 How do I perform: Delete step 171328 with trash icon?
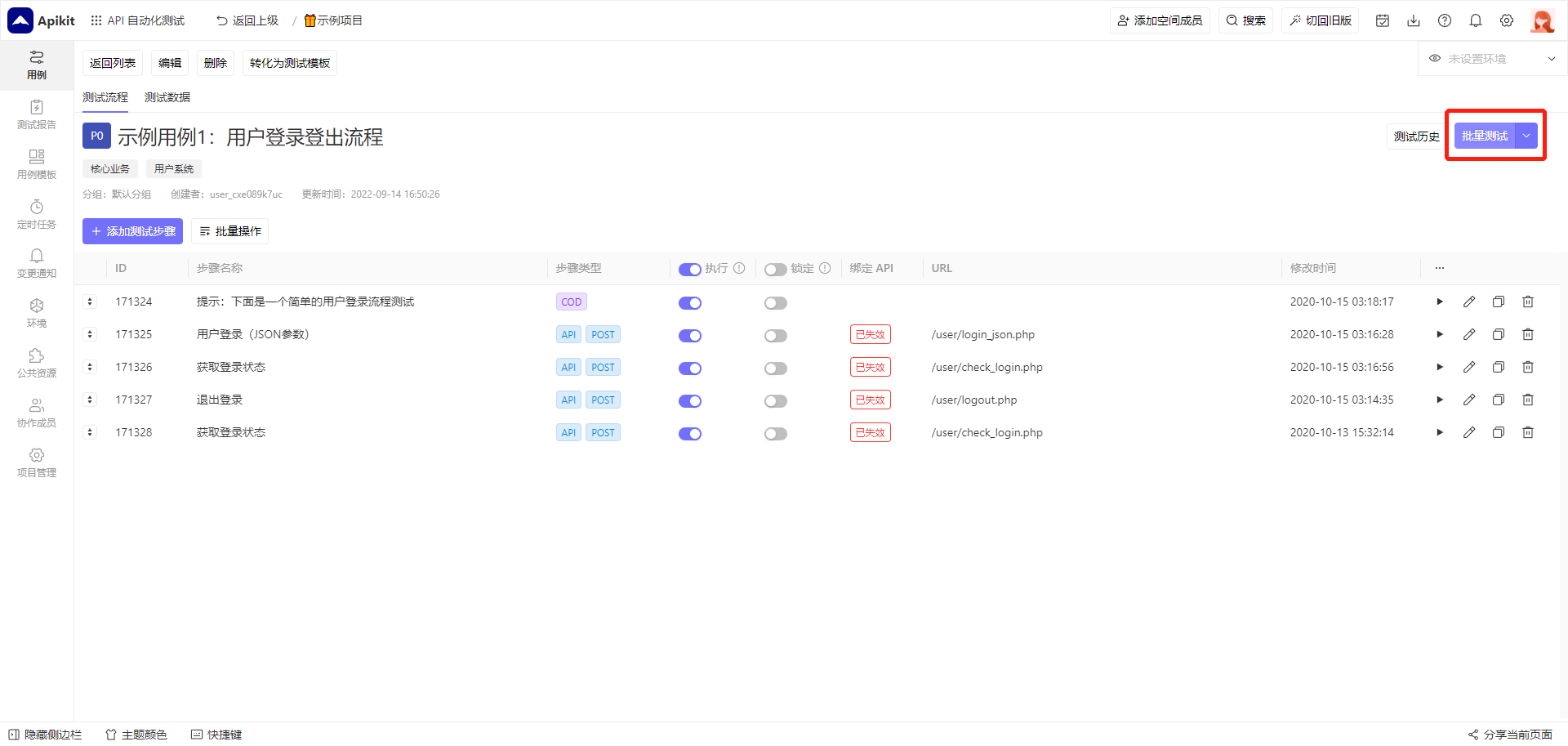pyautogui.click(x=1528, y=432)
